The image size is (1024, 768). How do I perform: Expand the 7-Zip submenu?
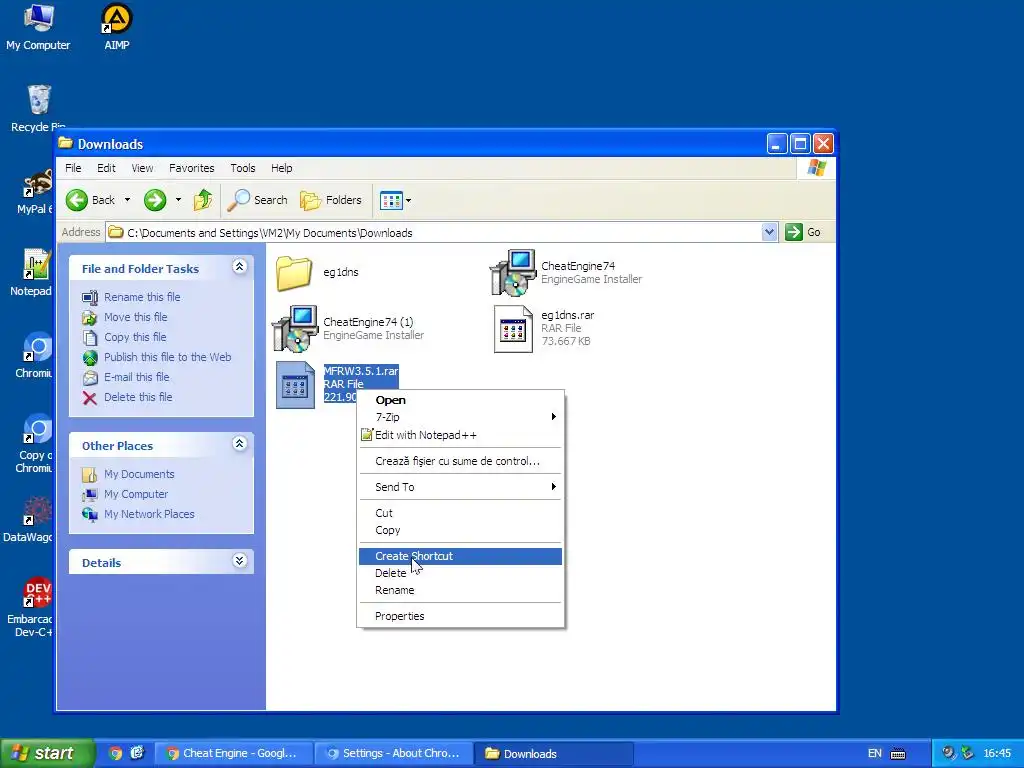460,417
